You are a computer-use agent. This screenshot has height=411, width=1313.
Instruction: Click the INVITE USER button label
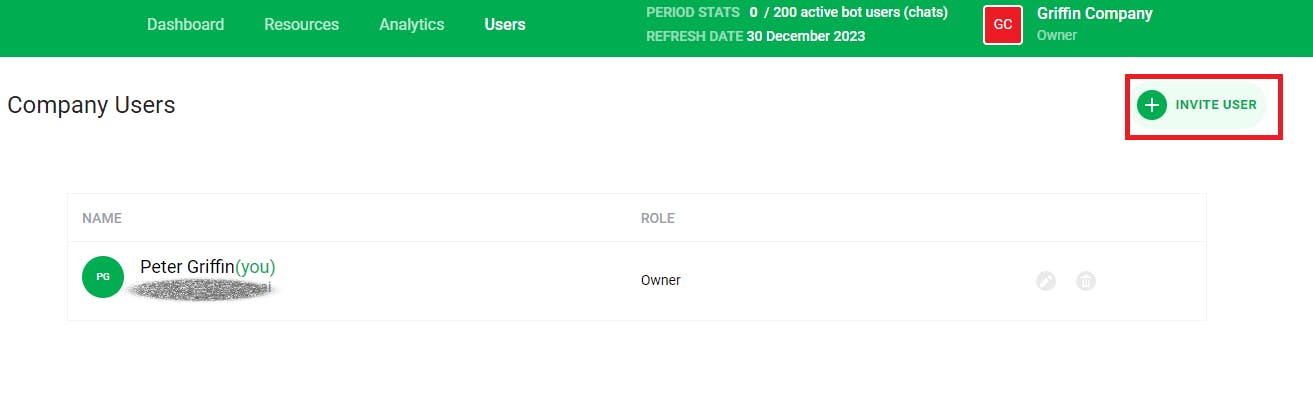[x=1216, y=105]
